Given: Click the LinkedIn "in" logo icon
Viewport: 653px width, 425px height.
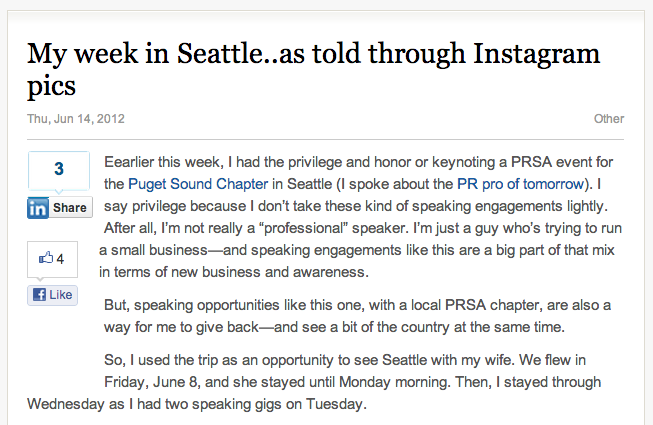Looking at the screenshot, I should (x=38, y=208).
